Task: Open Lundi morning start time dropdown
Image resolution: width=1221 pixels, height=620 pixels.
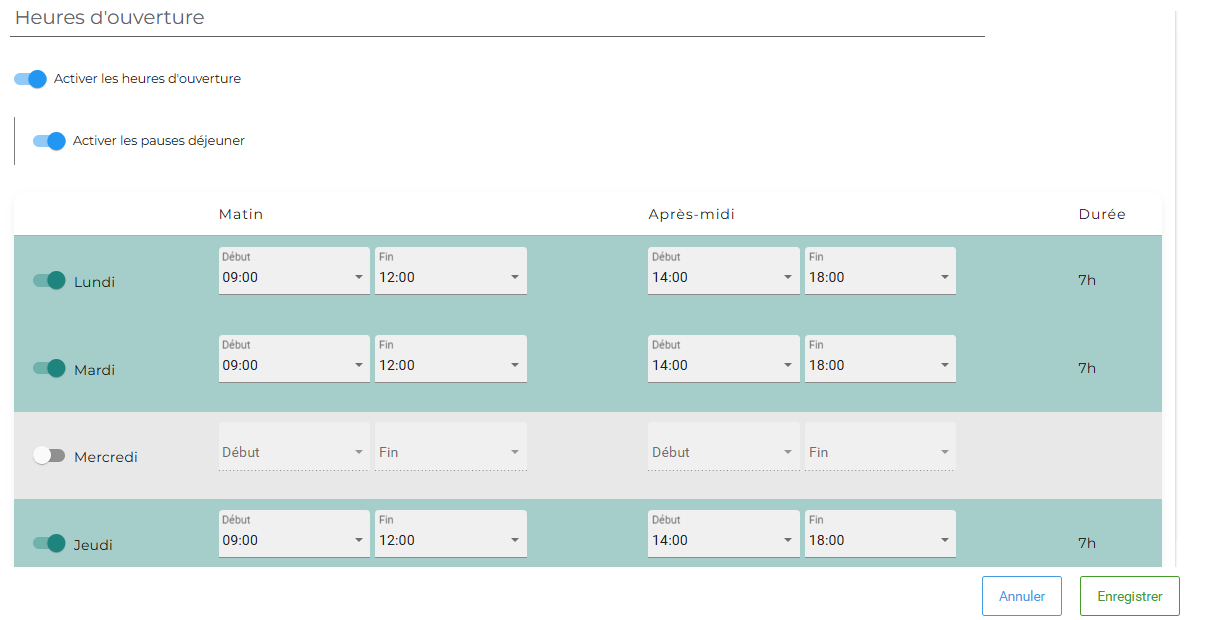Action: [294, 271]
